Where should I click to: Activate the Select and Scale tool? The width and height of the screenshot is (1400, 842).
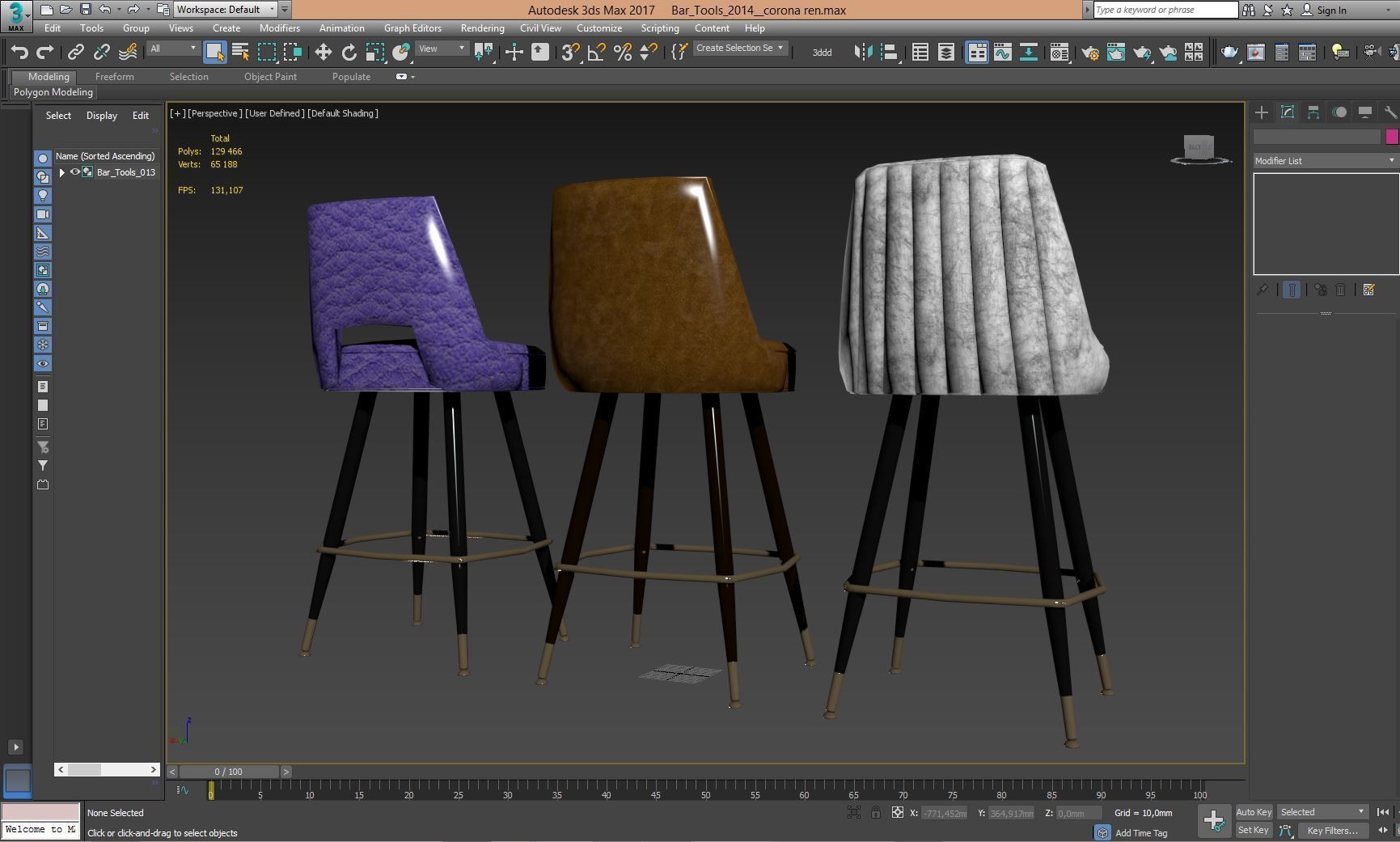pos(374,52)
